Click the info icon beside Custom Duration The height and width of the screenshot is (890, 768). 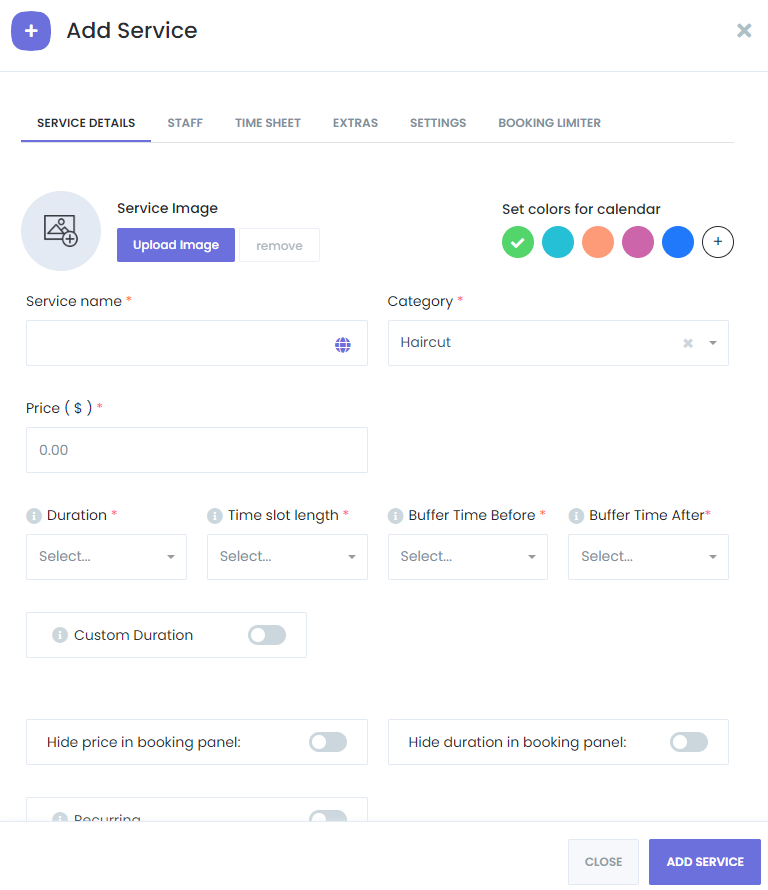[60, 635]
